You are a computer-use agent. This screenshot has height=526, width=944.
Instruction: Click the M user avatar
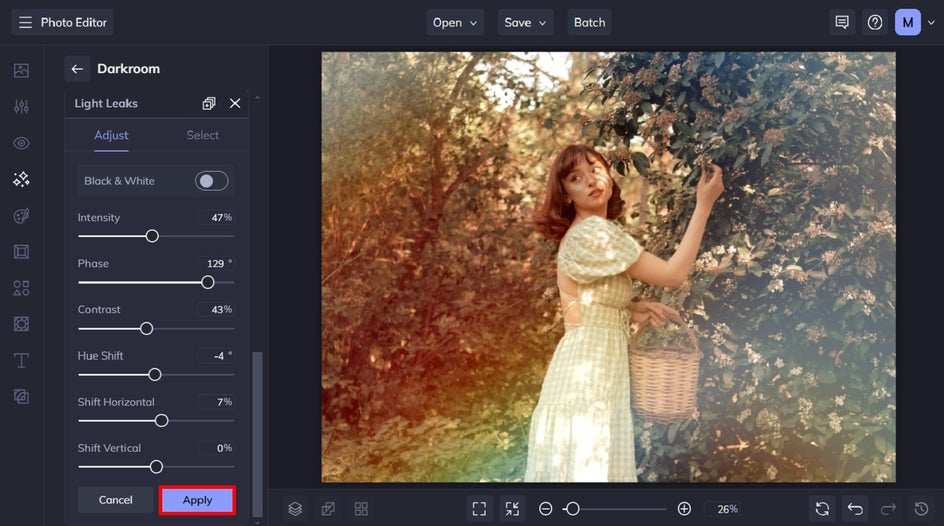907,22
